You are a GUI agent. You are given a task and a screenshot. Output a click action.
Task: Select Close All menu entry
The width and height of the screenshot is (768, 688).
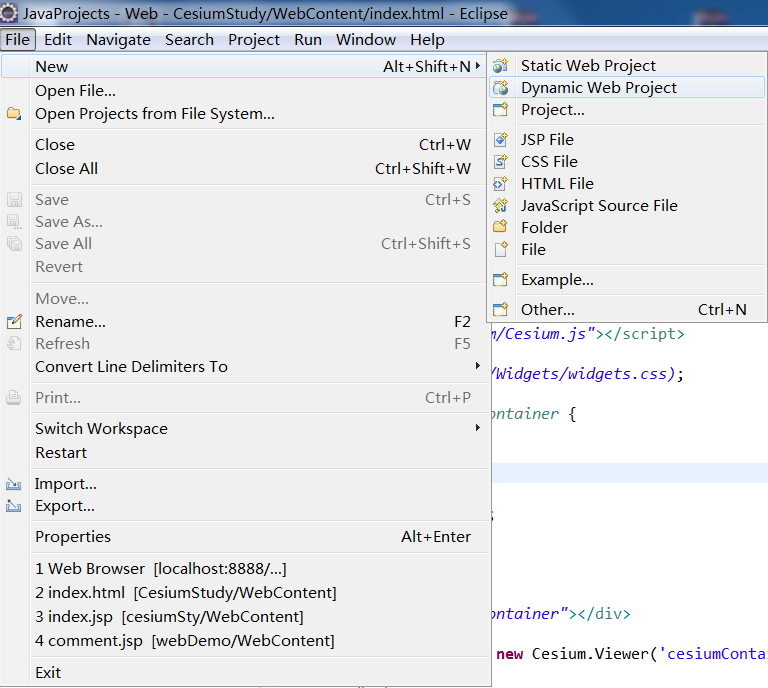coord(246,168)
